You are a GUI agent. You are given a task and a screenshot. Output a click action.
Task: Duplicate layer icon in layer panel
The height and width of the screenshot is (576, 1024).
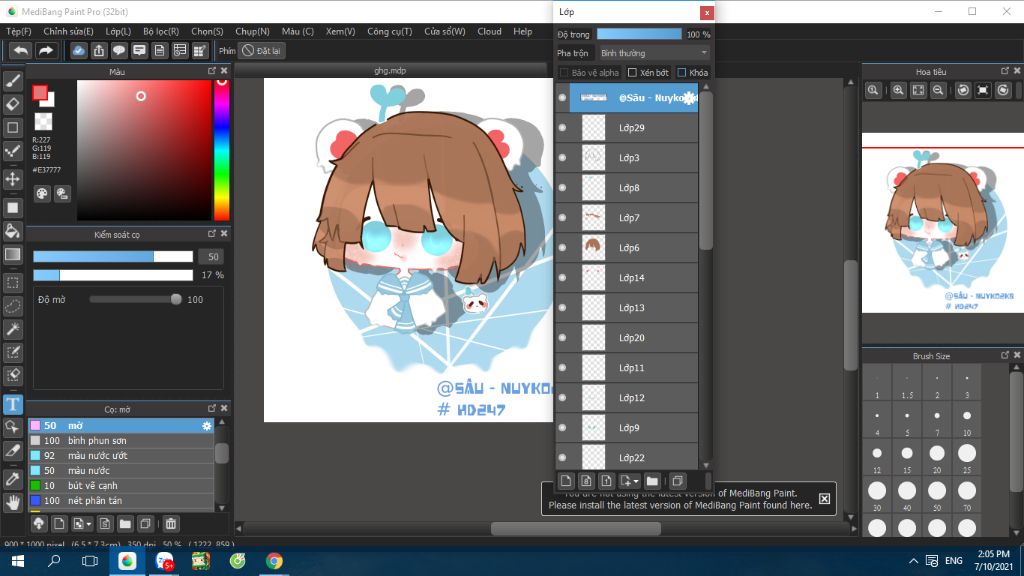pyautogui.click(x=677, y=481)
